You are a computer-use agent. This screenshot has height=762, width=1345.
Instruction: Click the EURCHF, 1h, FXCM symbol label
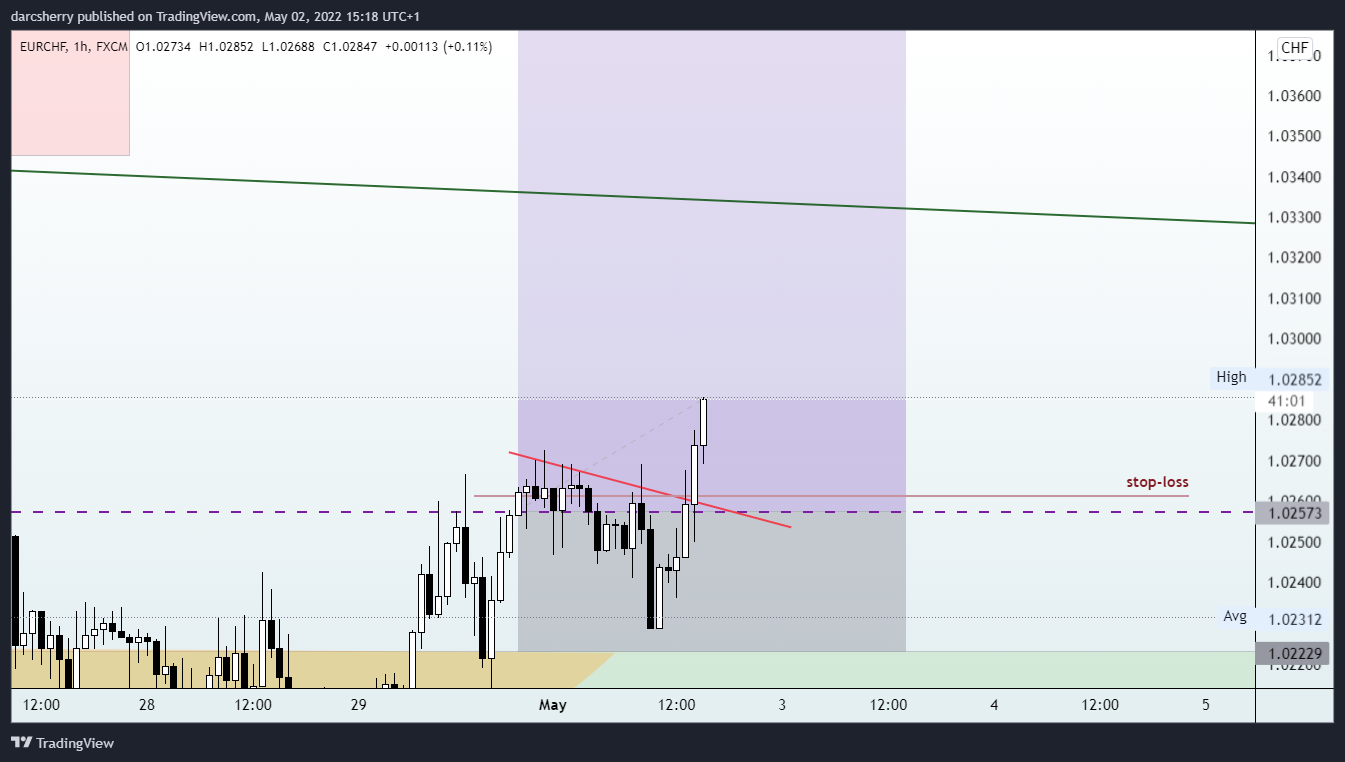tap(74, 46)
